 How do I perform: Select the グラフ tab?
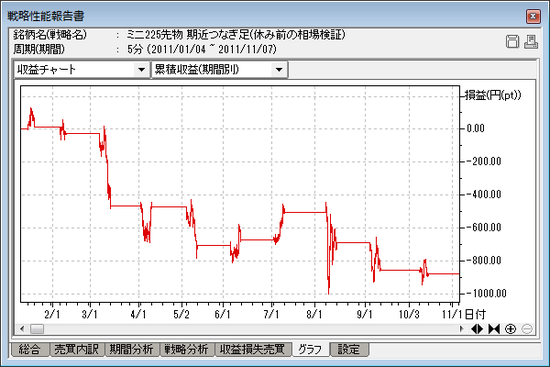[310, 349]
